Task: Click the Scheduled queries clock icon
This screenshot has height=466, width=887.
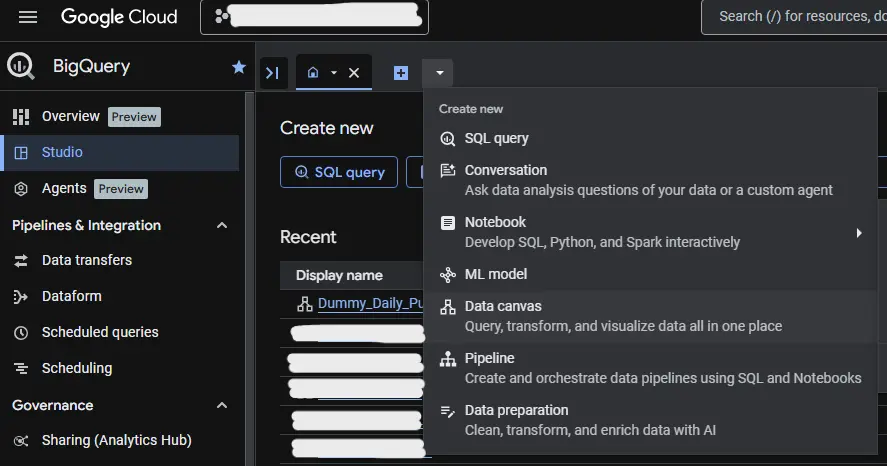Action: click(21, 333)
